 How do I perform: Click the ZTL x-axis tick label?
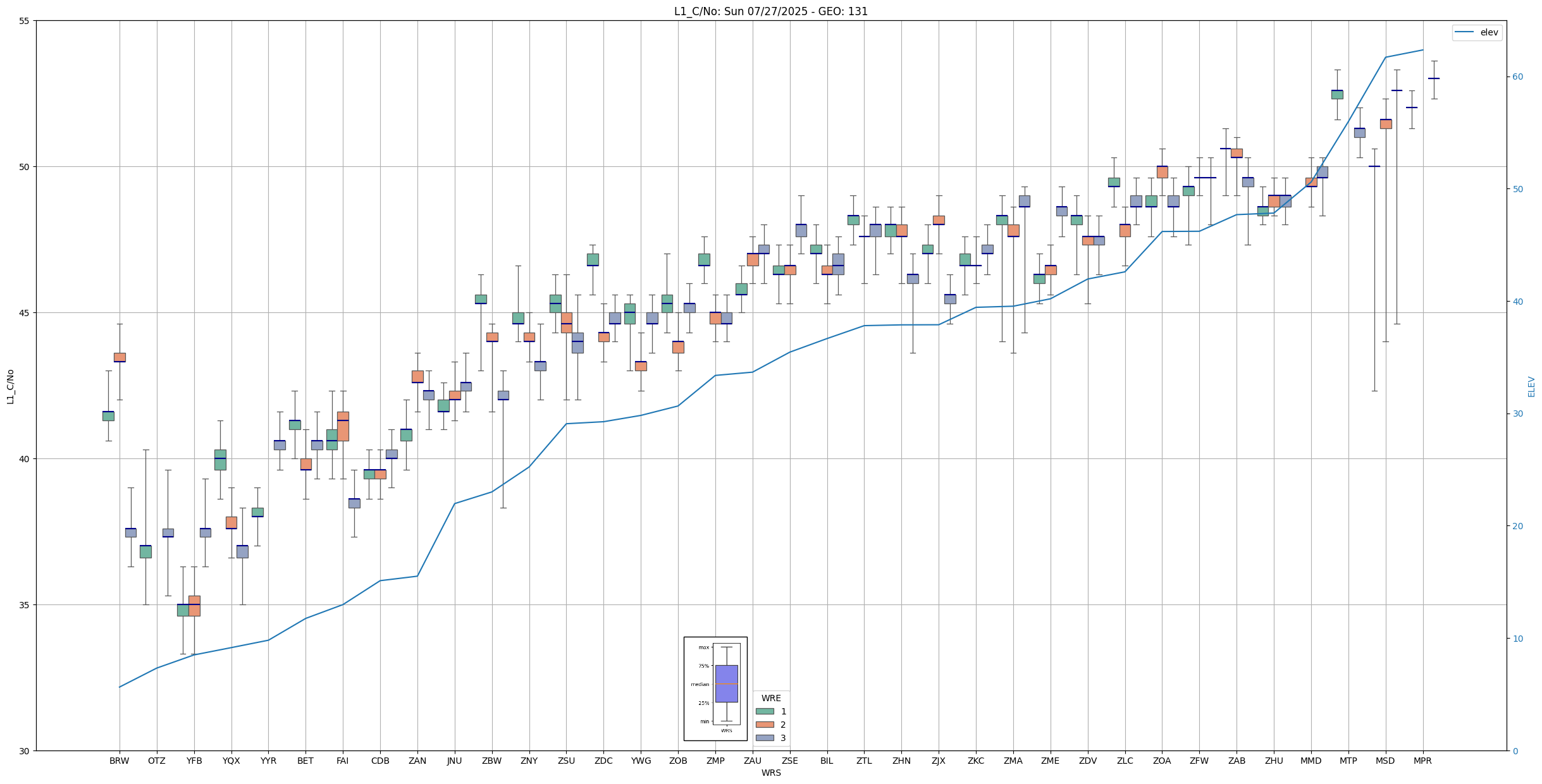click(x=864, y=761)
